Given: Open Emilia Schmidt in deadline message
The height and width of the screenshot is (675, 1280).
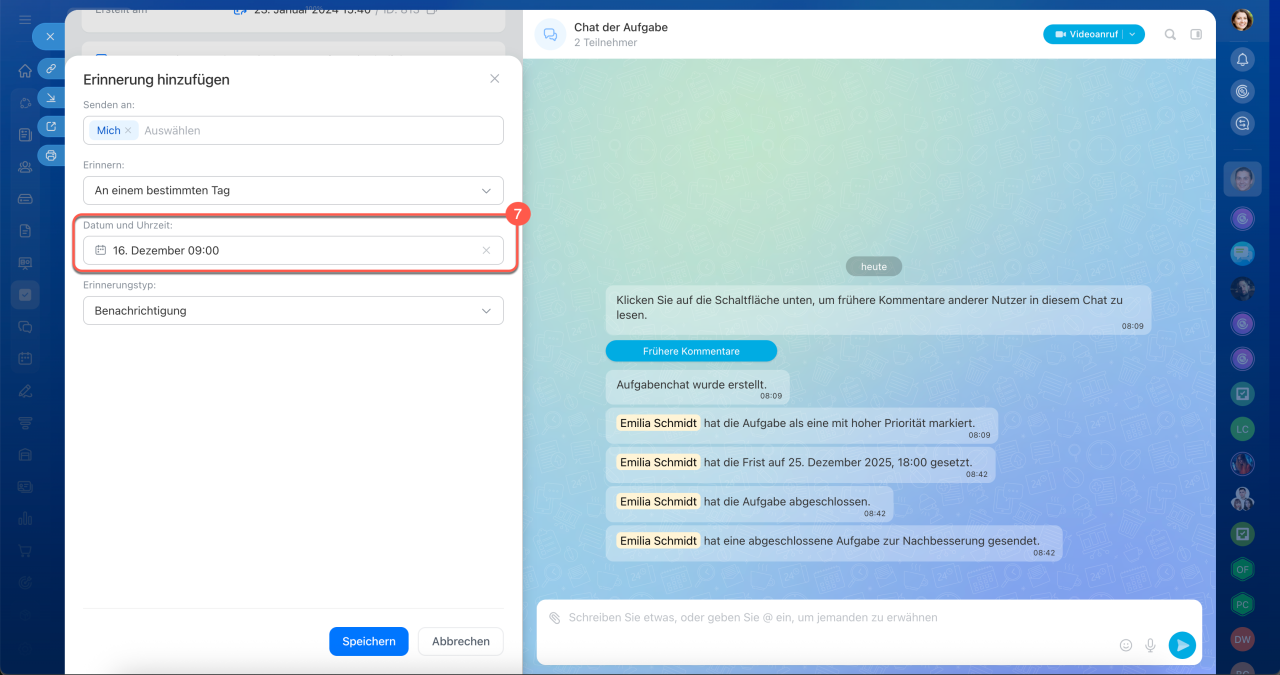Looking at the screenshot, I should coord(658,462).
